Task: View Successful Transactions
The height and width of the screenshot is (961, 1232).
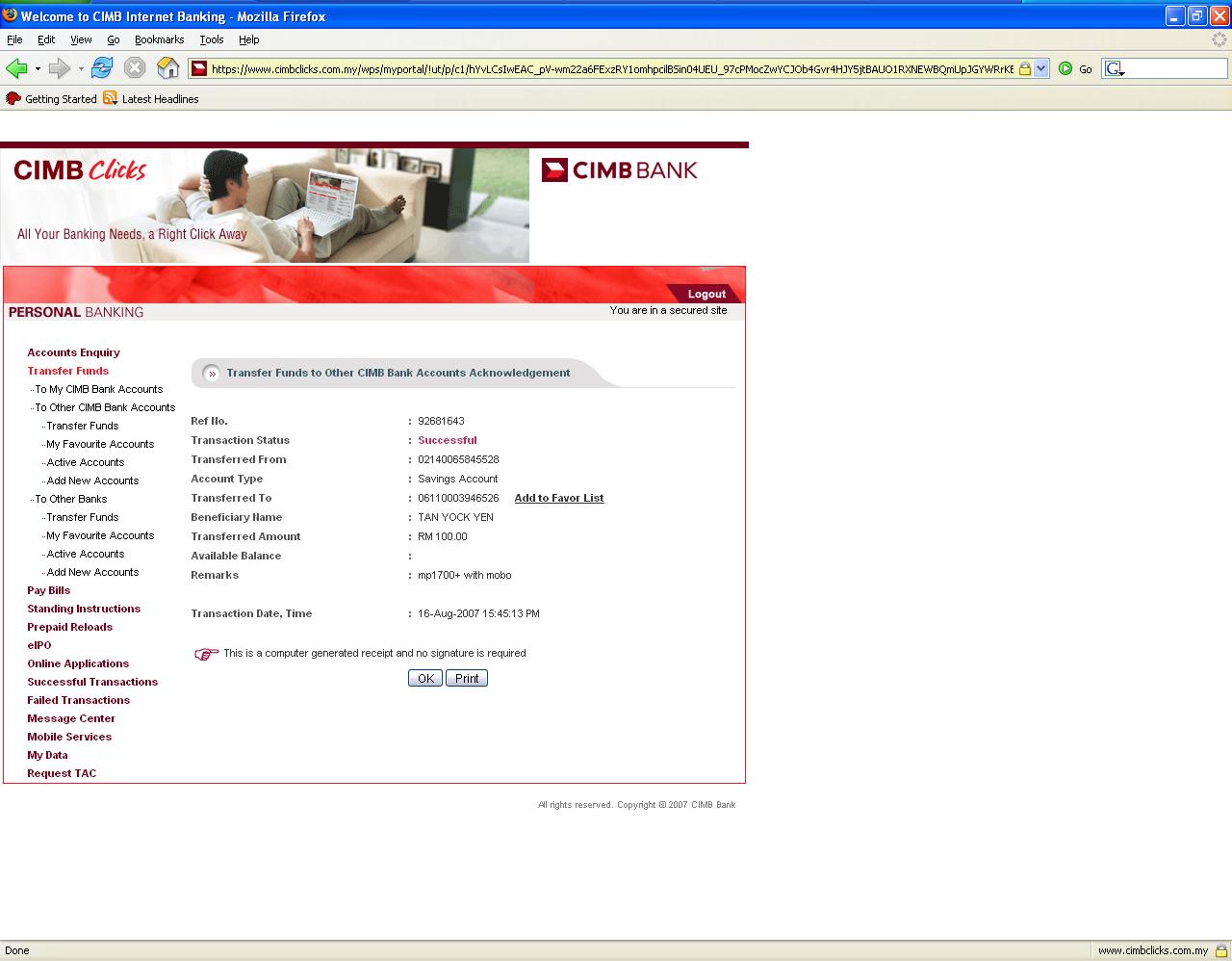Action: 92,682
